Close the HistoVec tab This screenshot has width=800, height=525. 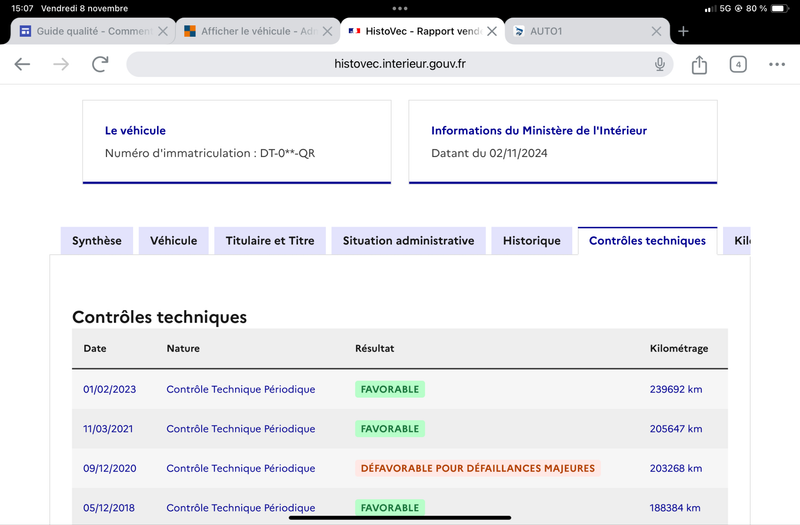pos(492,32)
